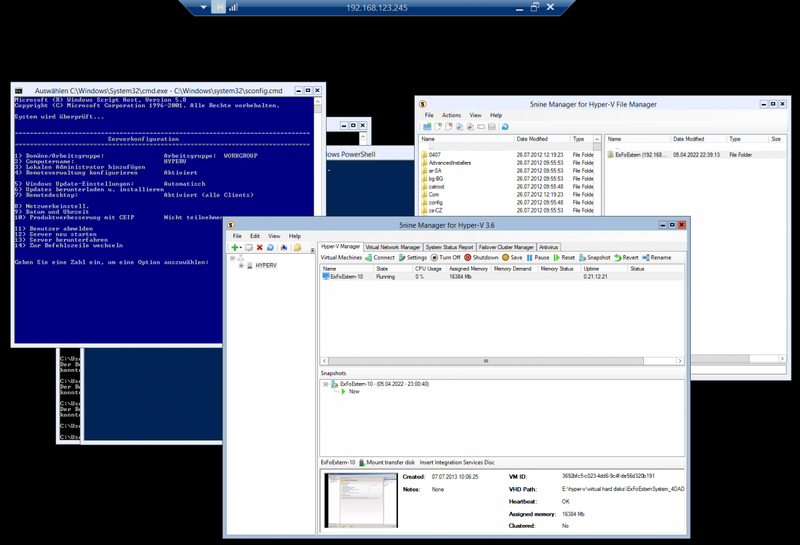The height and width of the screenshot is (545, 800).
Task: Click the VM list scrollbar right arrow
Action: (680, 361)
